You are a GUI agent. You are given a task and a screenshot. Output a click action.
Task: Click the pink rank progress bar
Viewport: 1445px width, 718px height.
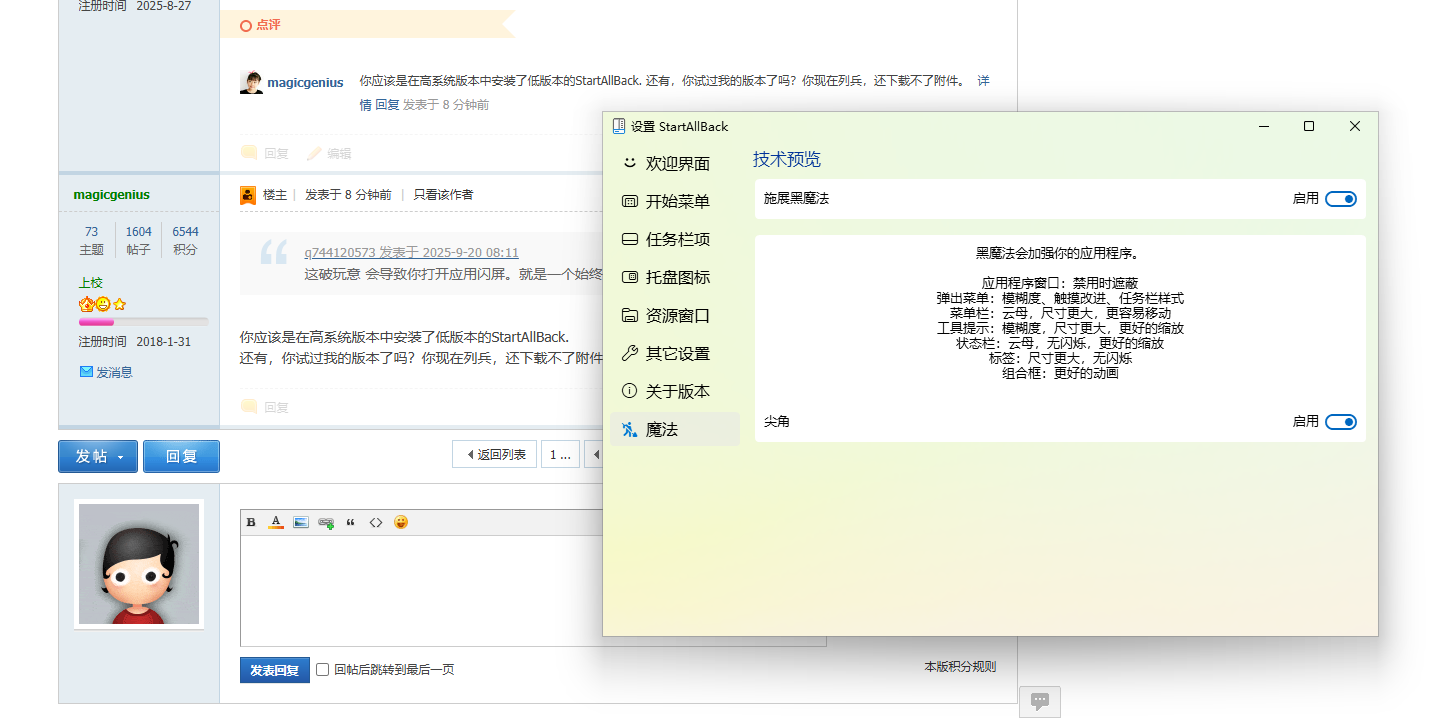[x=144, y=322]
